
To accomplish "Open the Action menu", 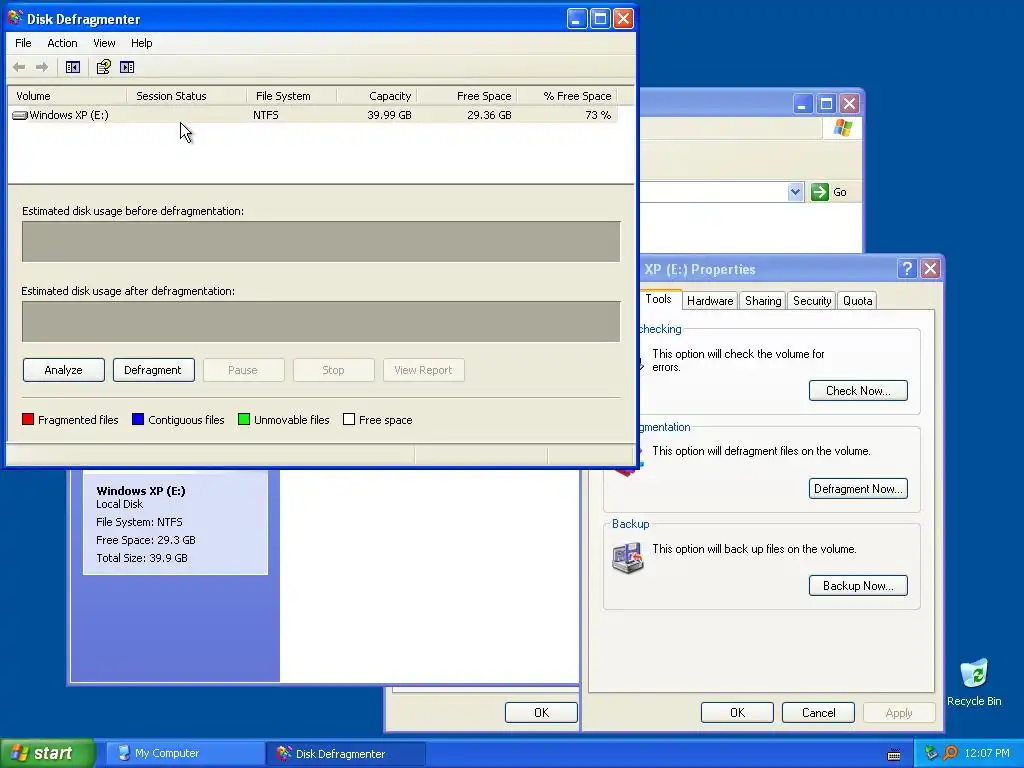I will click(x=62, y=43).
